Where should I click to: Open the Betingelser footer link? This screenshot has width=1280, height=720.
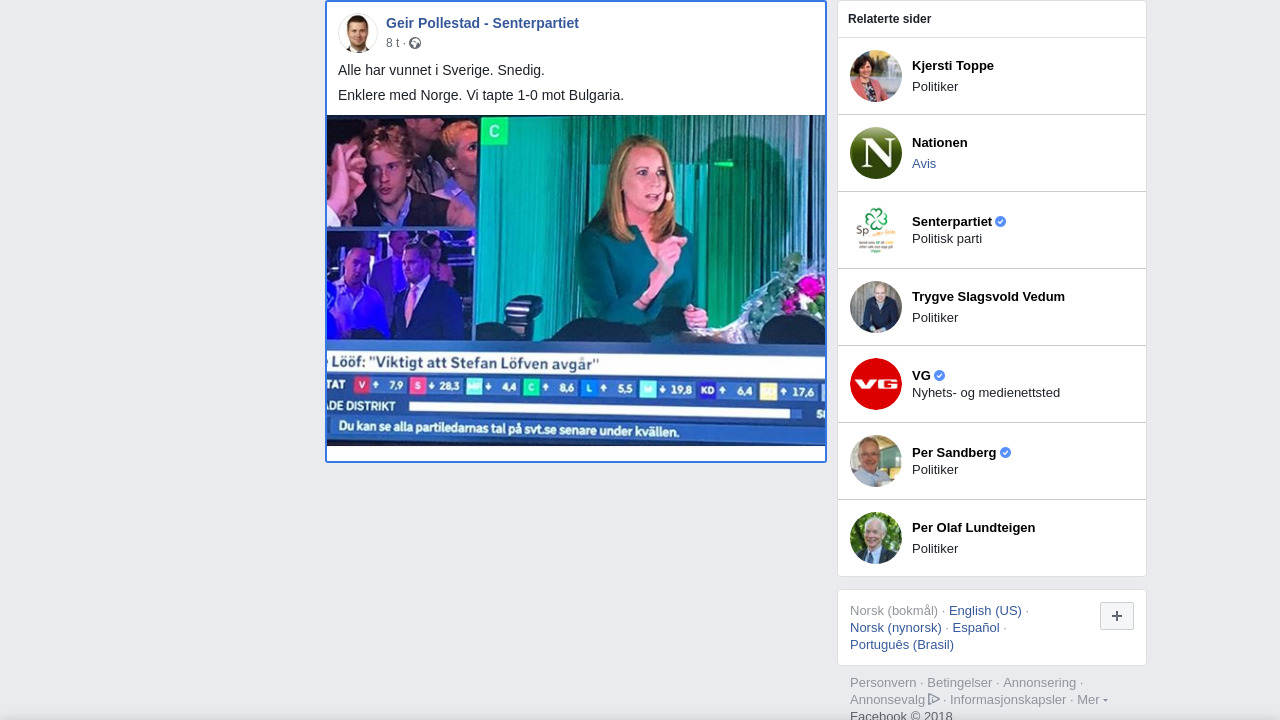click(x=960, y=683)
